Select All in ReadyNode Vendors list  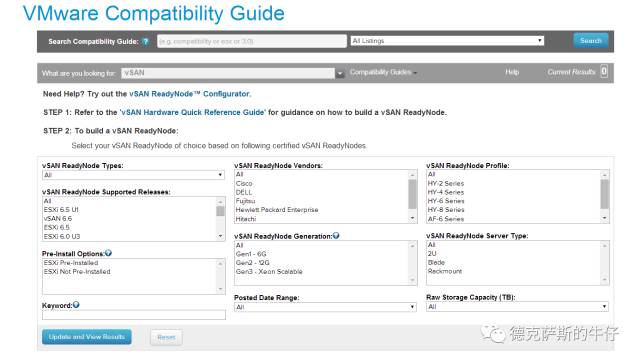pyautogui.click(x=240, y=174)
